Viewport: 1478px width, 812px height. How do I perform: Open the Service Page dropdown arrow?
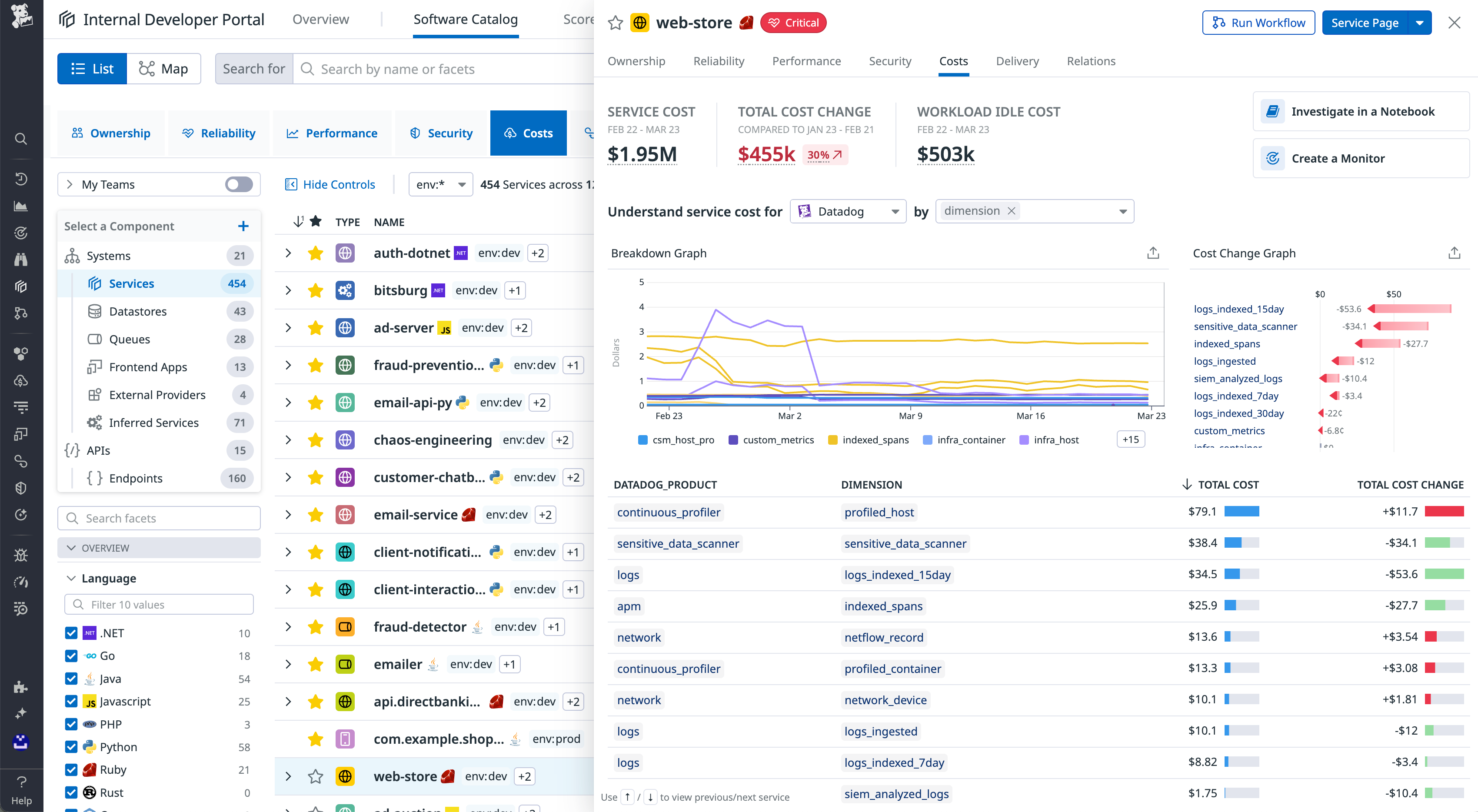point(1419,22)
